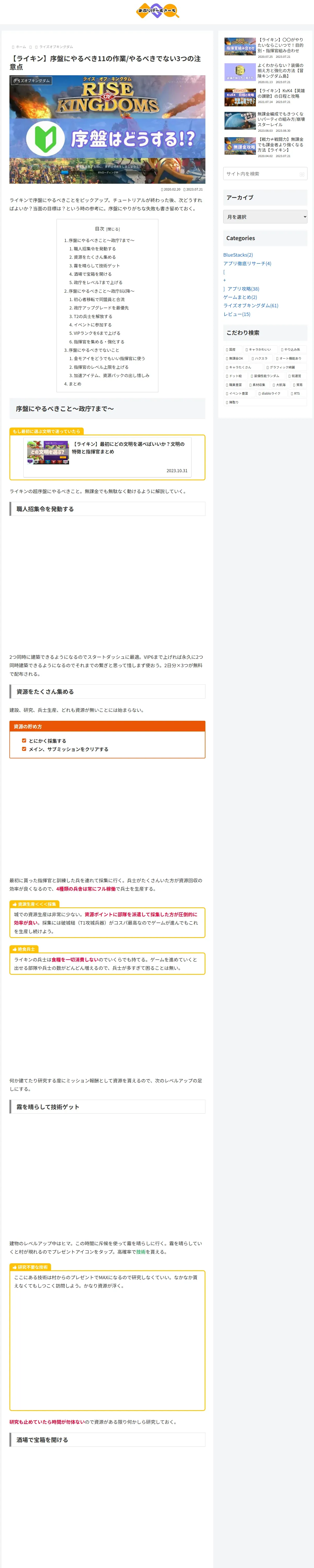
Task: Open BlueStacks(2) category
Action: [x=238, y=255]
